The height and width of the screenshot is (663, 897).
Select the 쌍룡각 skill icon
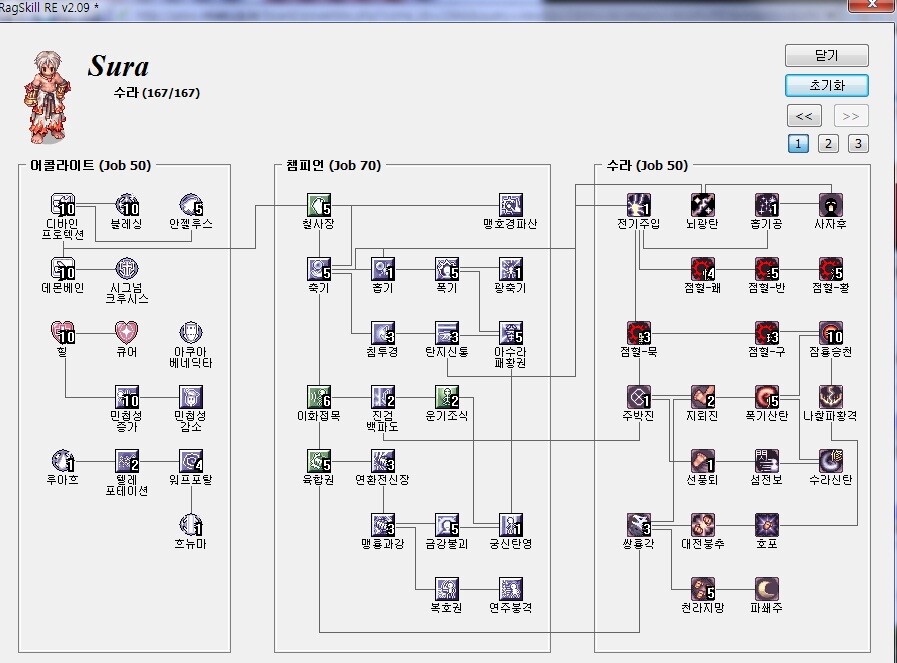(x=640, y=524)
